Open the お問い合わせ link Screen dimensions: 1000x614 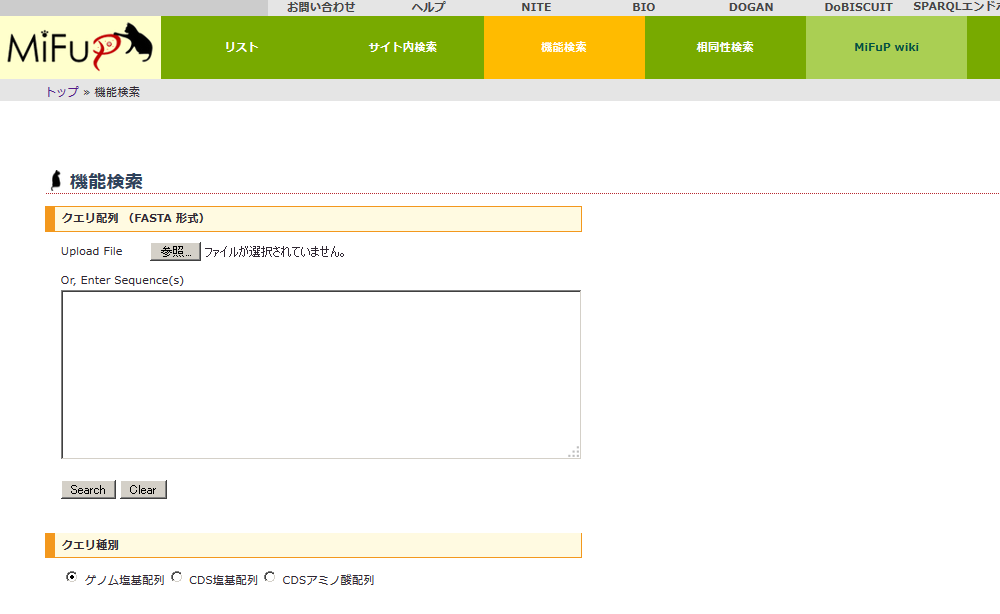point(321,7)
